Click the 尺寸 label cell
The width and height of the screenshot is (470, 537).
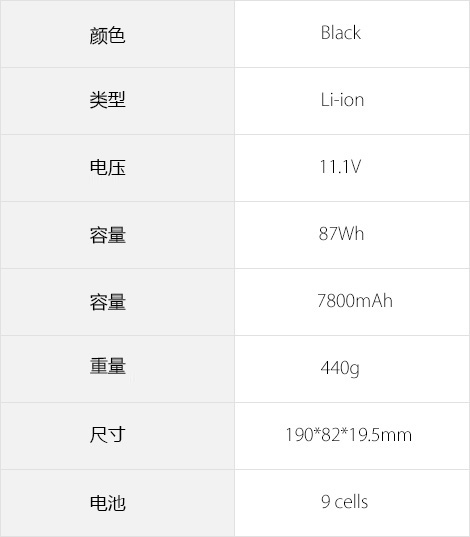[x=118, y=436]
